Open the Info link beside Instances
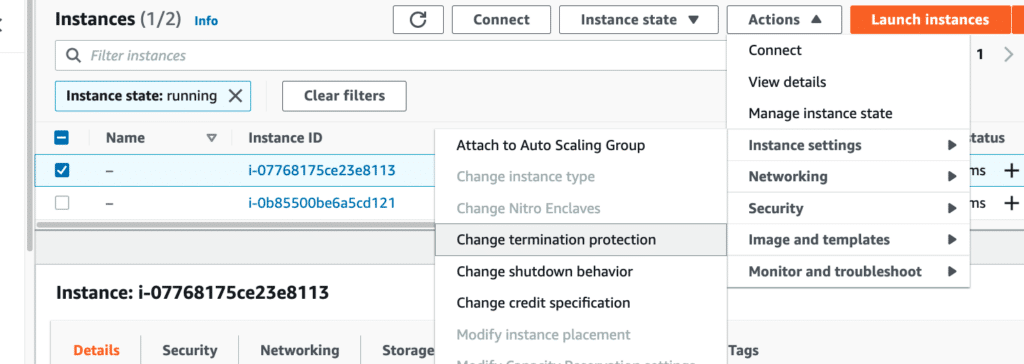 coord(206,21)
